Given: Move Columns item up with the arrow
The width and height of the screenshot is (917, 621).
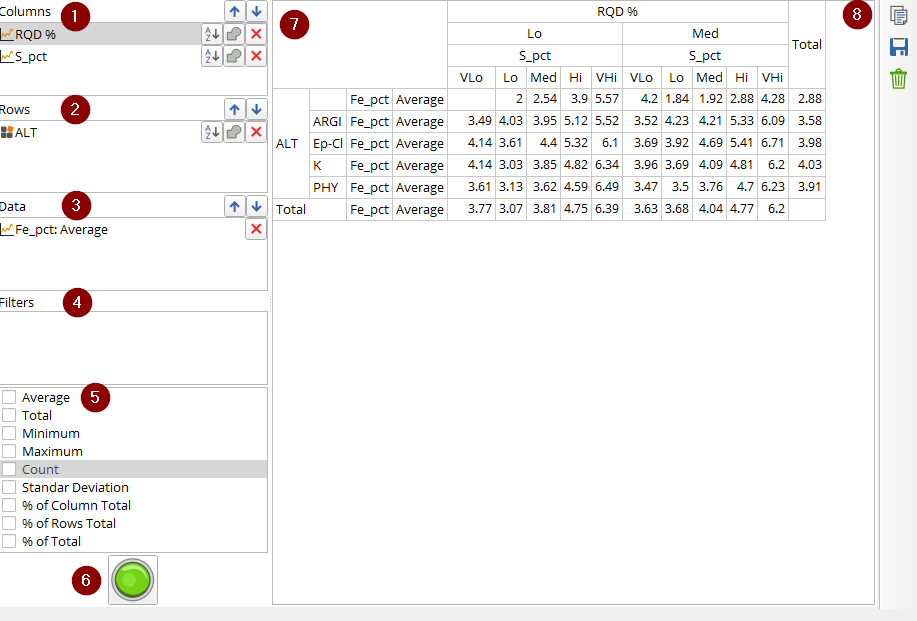Looking at the screenshot, I should 235,11.
